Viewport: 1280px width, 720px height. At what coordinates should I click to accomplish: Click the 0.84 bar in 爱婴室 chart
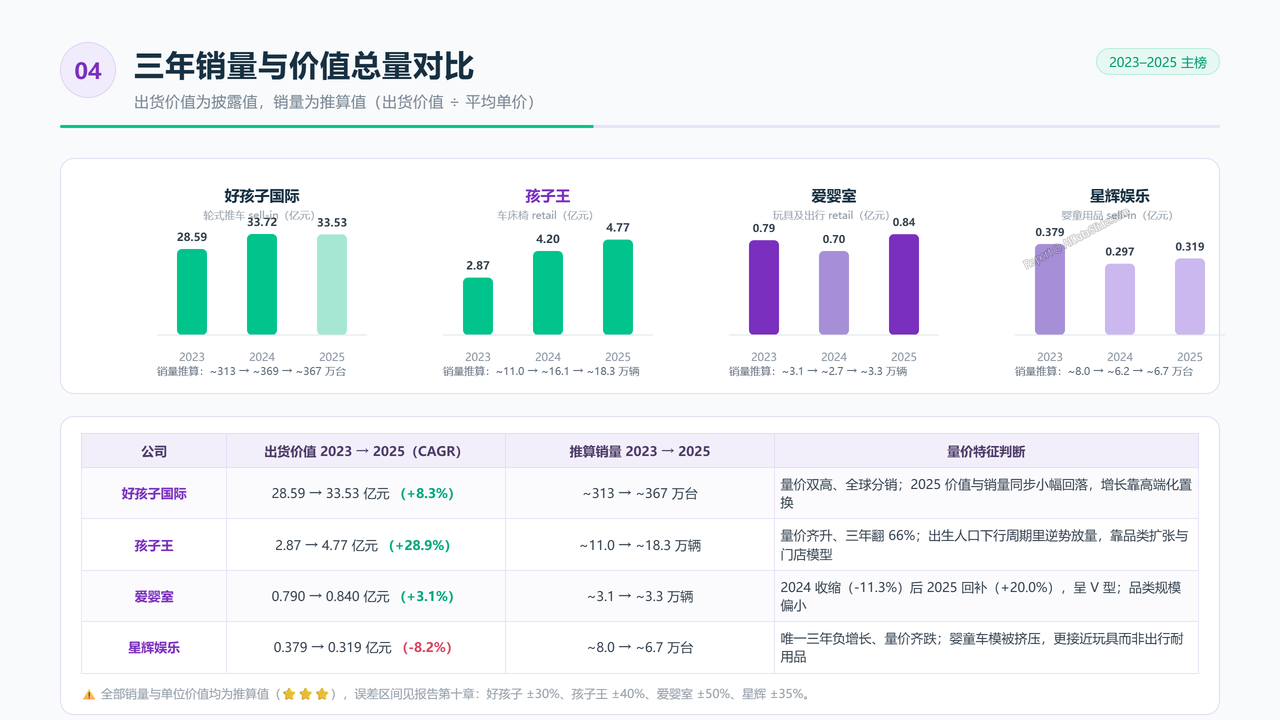(x=904, y=284)
